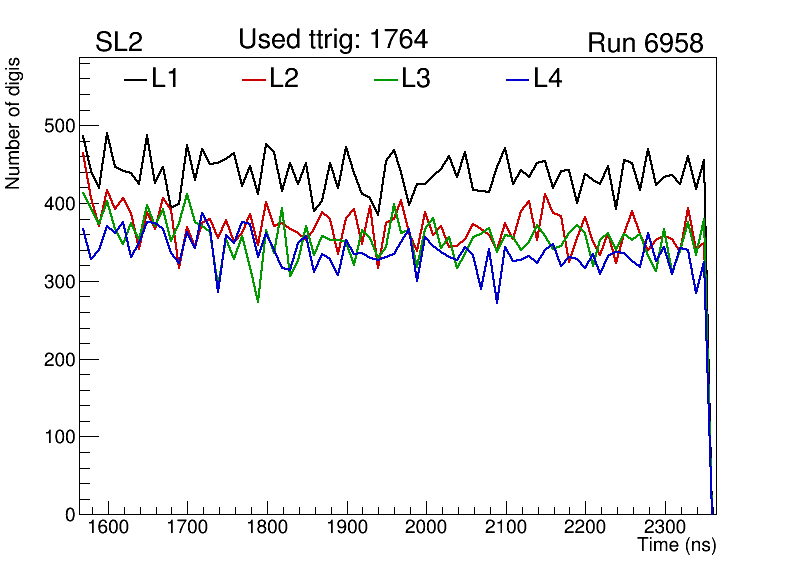This screenshot has height=572, width=796.
Task: Click the 'Run 6958' label
Action: pos(645,43)
